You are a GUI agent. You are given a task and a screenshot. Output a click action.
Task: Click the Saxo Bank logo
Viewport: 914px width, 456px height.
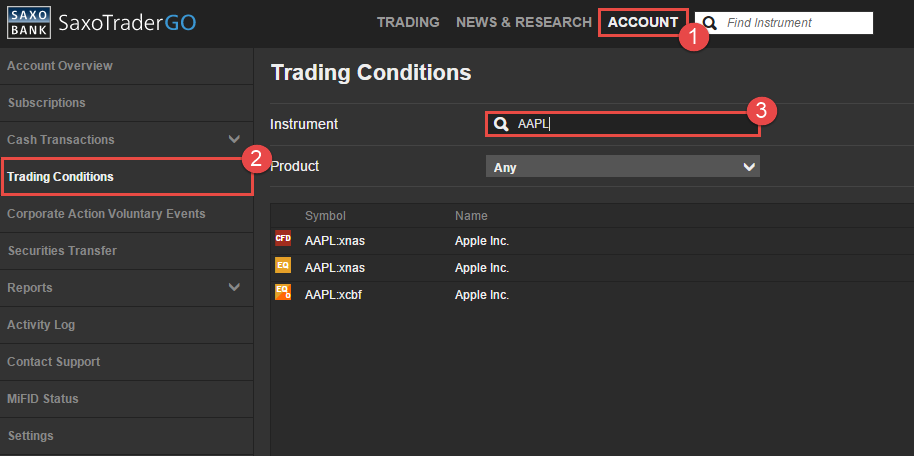click(x=29, y=23)
